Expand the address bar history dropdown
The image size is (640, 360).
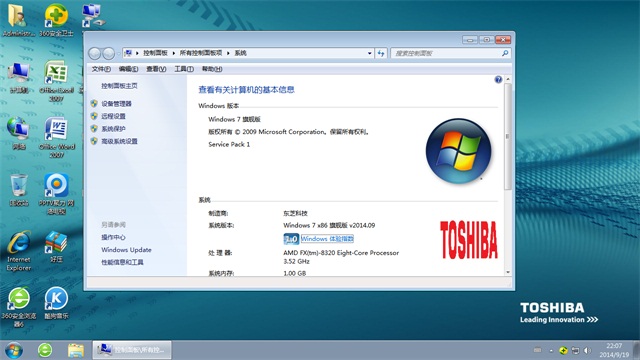pyautogui.click(x=369, y=53)
